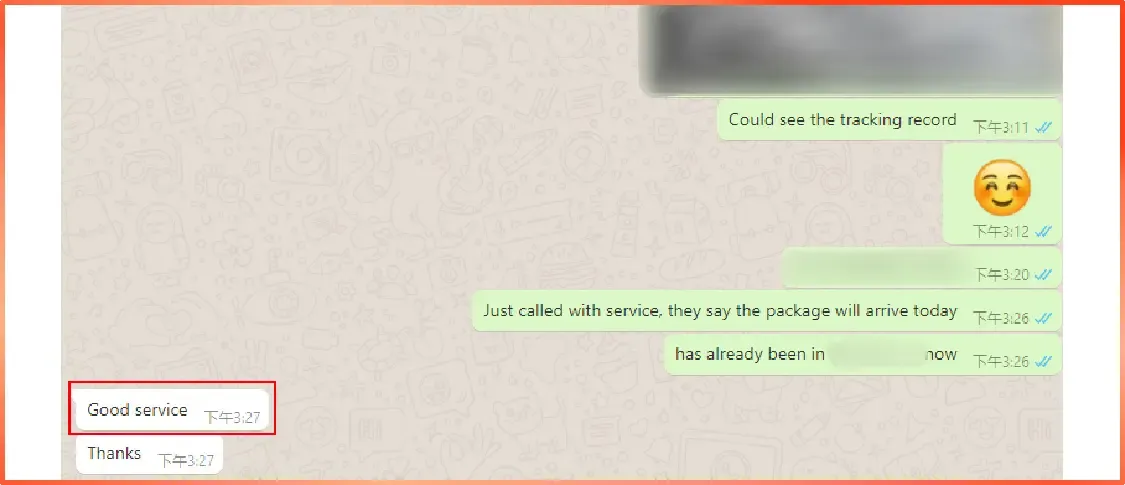Click the highlighted 'Good service' message
Image resolution: width=1125 pixels, height=485 pixels.
pos(172,410)
